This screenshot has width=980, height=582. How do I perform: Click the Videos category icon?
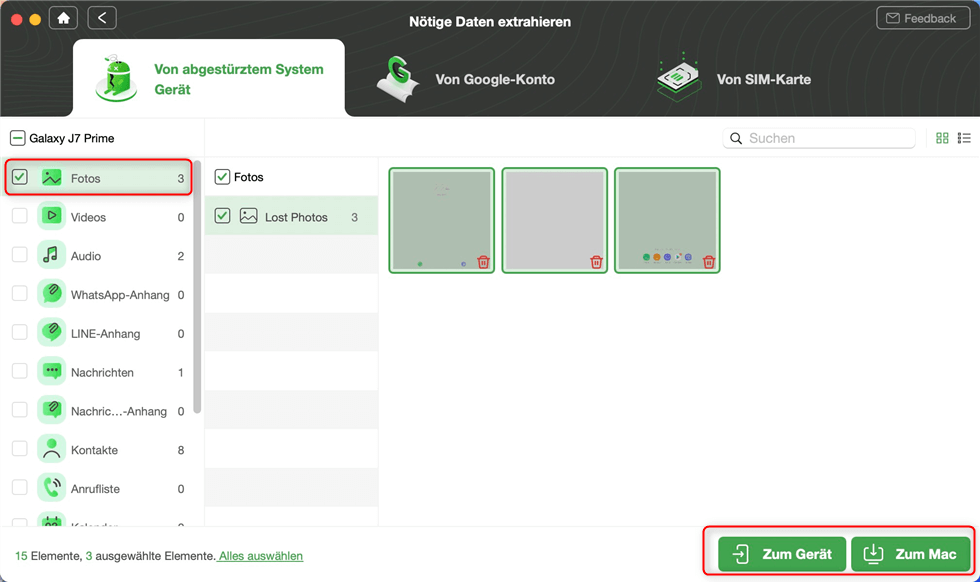(52, 216)
